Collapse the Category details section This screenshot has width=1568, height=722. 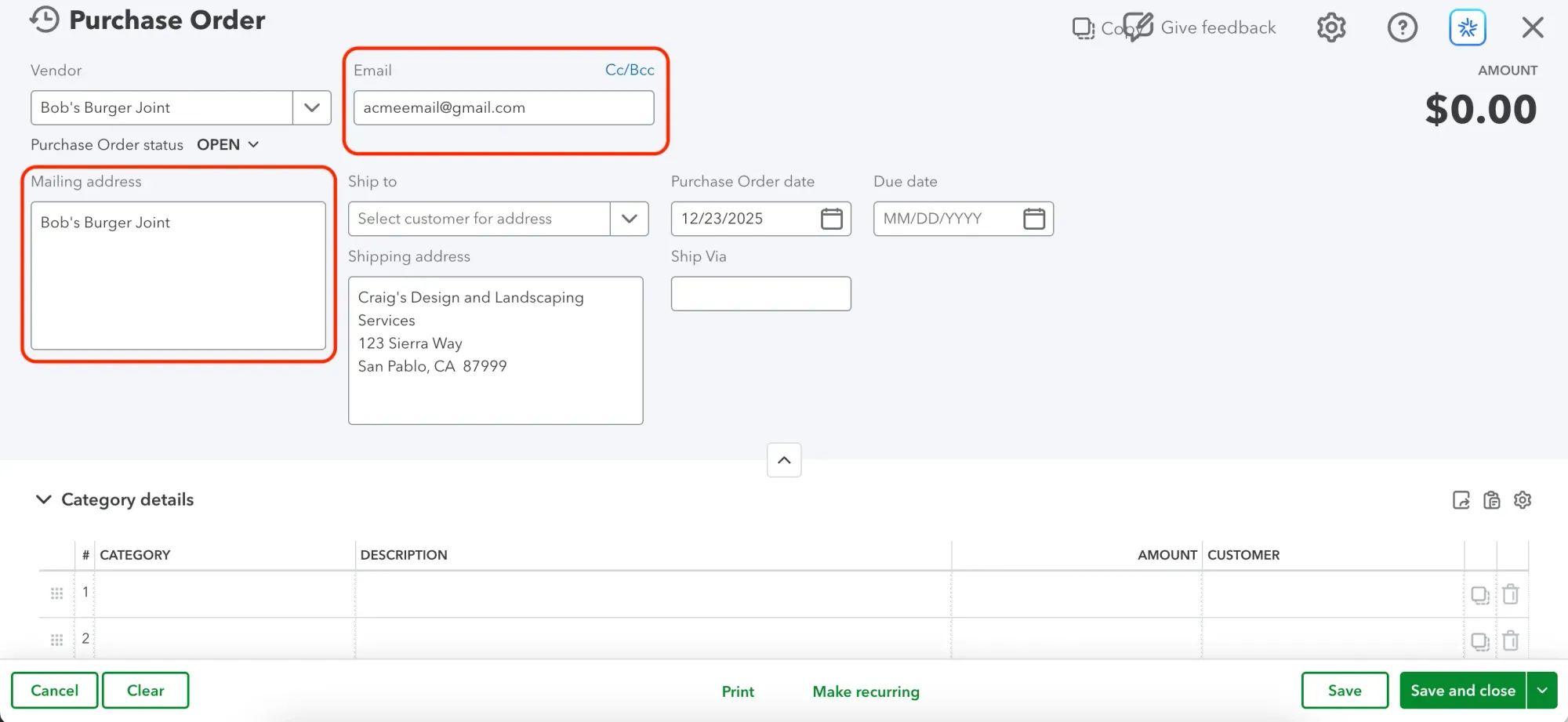tap(44, 499)
